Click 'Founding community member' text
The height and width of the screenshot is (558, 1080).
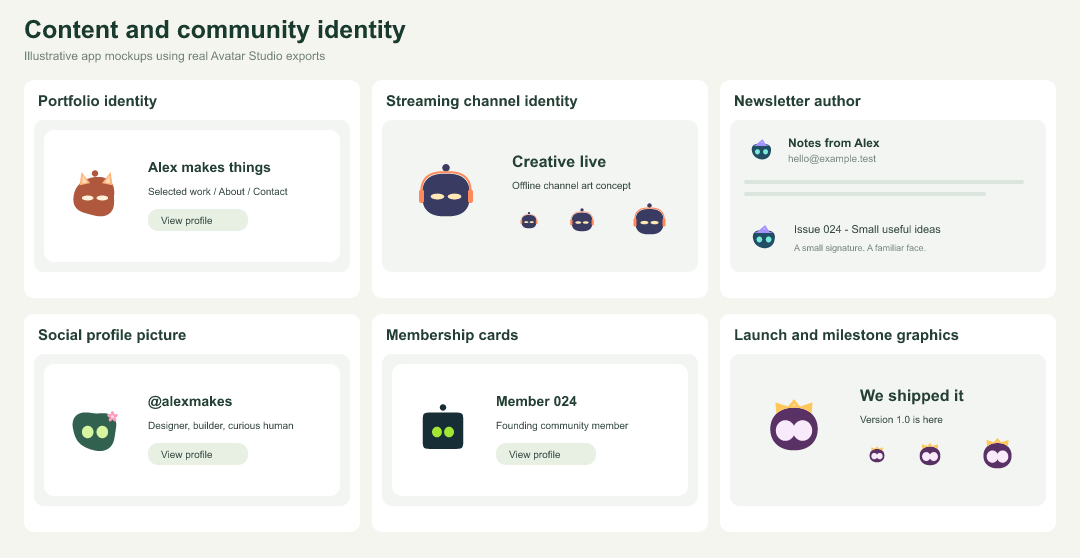(562, 426)
